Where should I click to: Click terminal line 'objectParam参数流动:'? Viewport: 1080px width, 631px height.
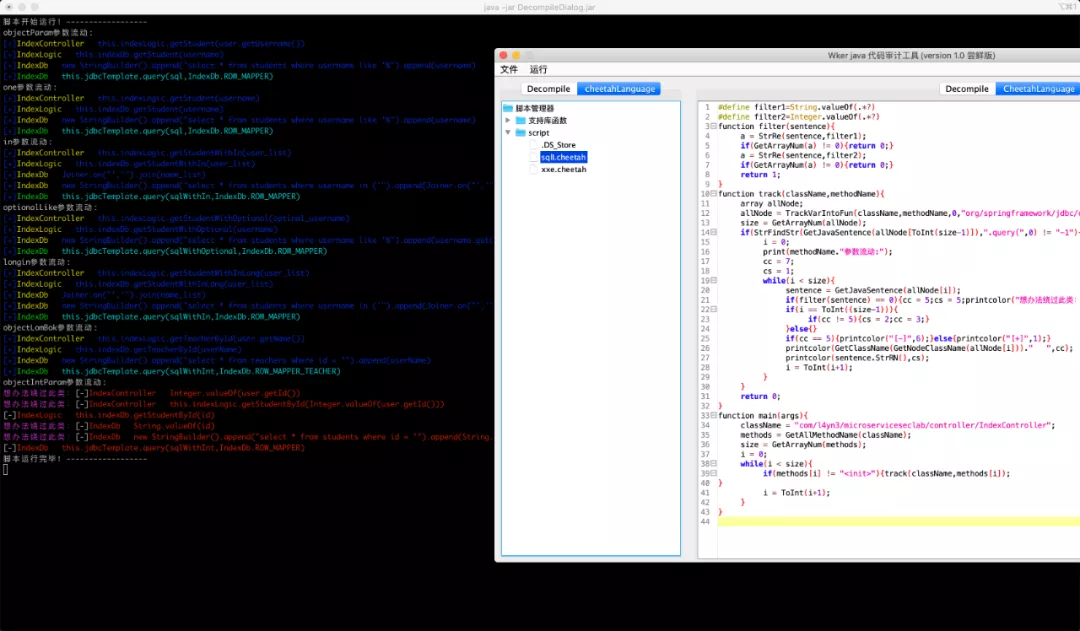(x=48, y=32)
